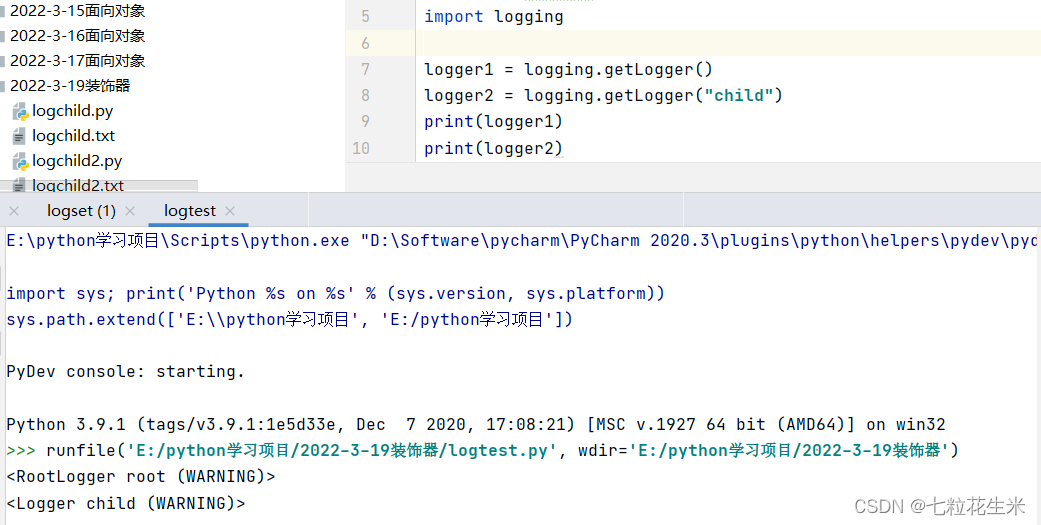Select logchild.txt in the project tree
Screen dimensions: 1041x525
(73, 136)
